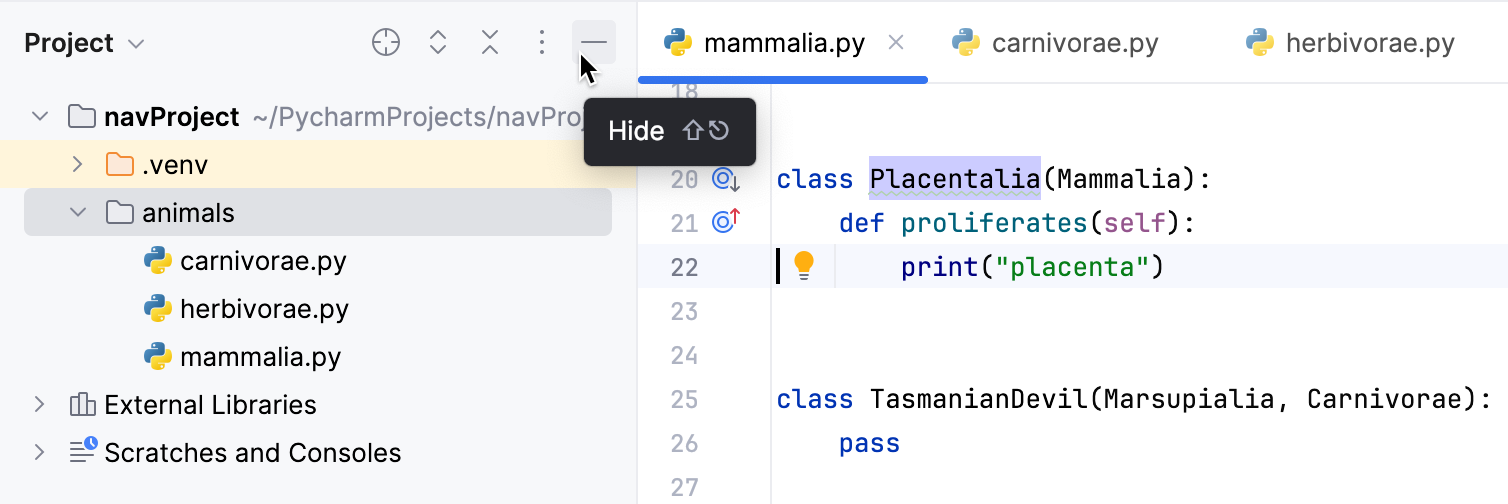Screen dimensions: 1508x504
Task: Select mammalia.py in the project tree
Action: (260, 357)
